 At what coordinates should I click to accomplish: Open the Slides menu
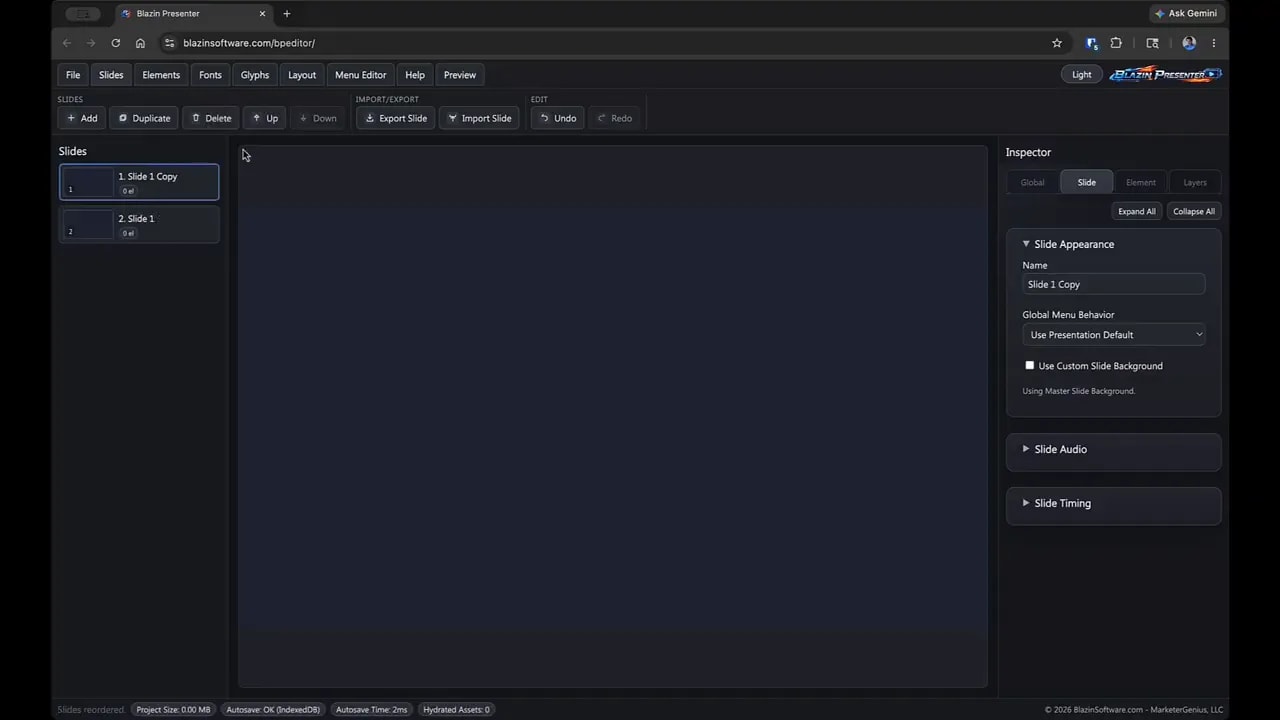(x=111, y=75)
